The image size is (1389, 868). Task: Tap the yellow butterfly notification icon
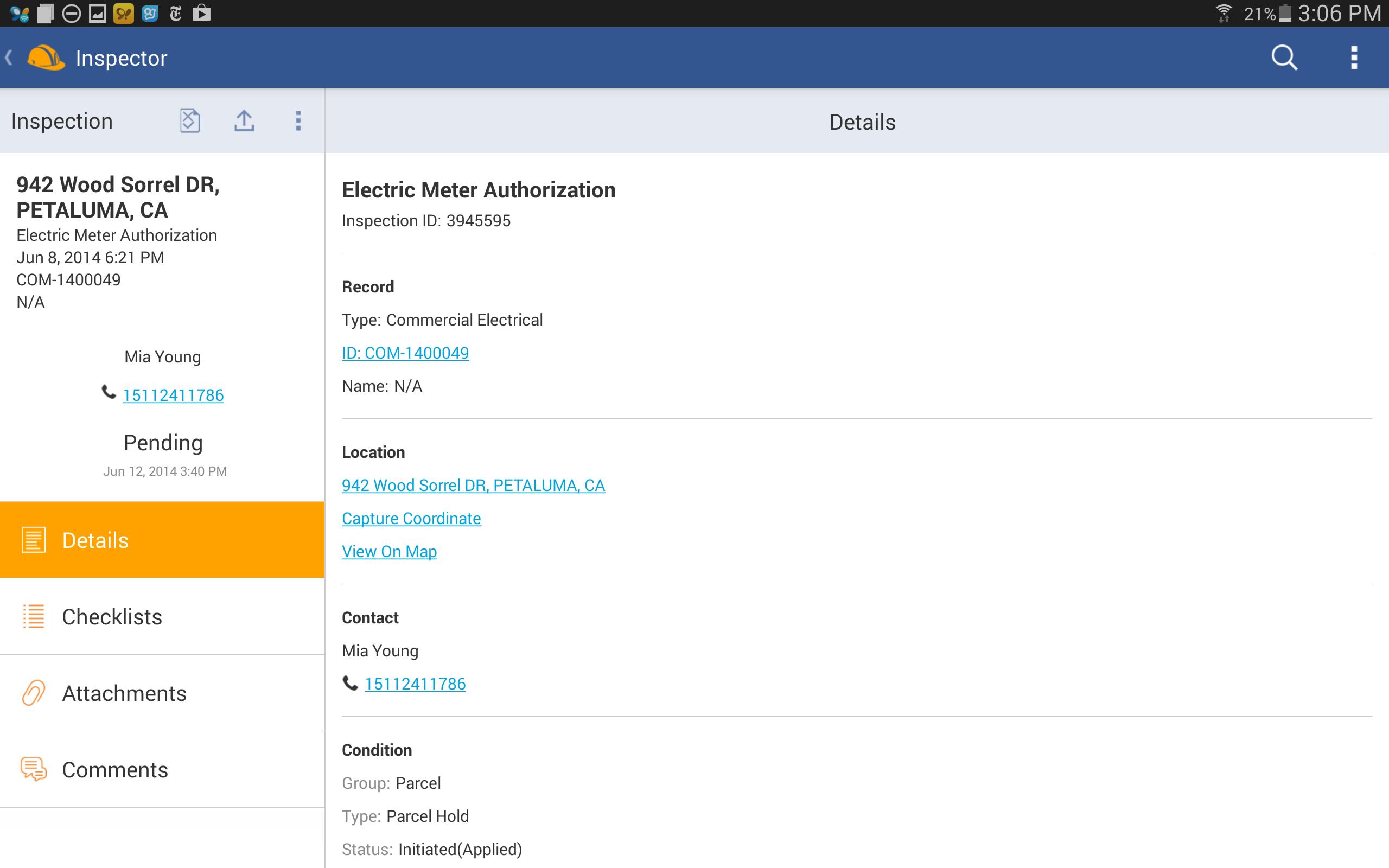[123, 13]
